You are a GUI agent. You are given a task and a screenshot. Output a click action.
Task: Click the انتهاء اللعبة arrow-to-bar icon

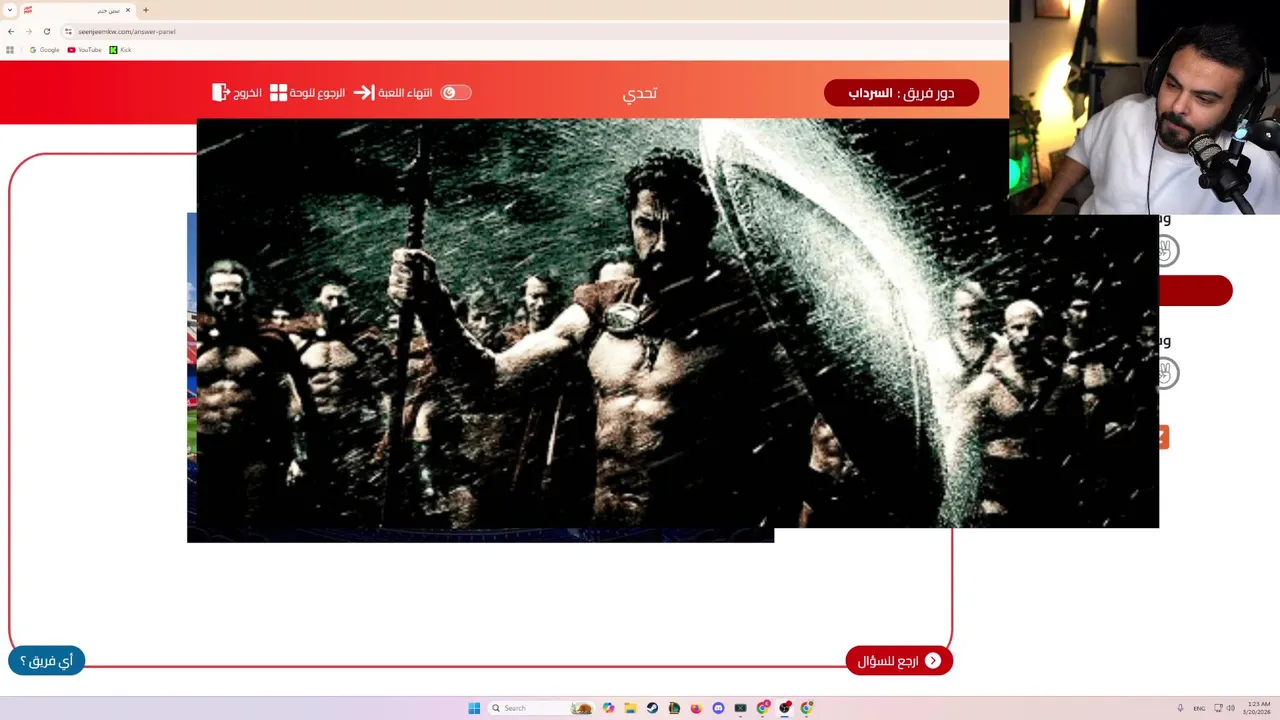click(x=363, y=92)
